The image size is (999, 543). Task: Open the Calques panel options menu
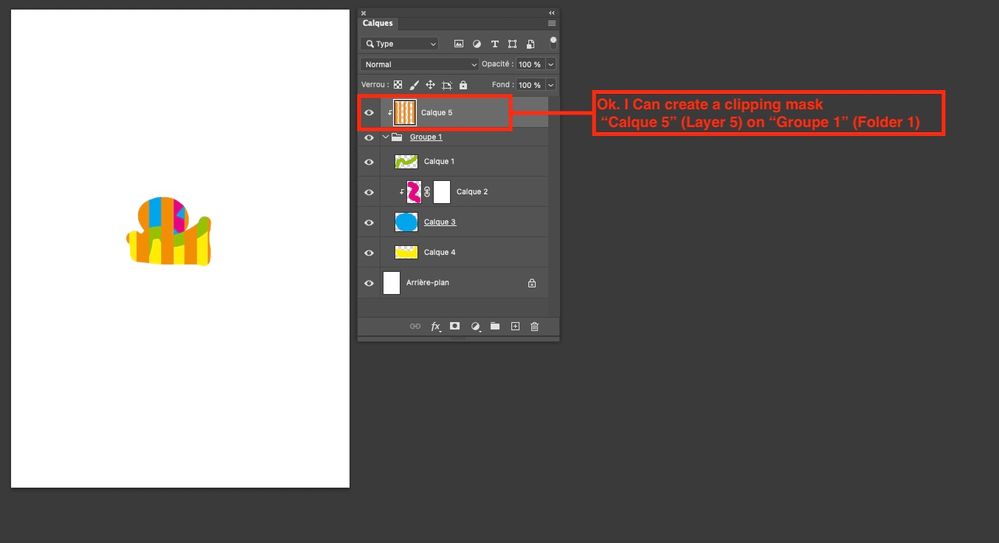click(x=552, y=24)
